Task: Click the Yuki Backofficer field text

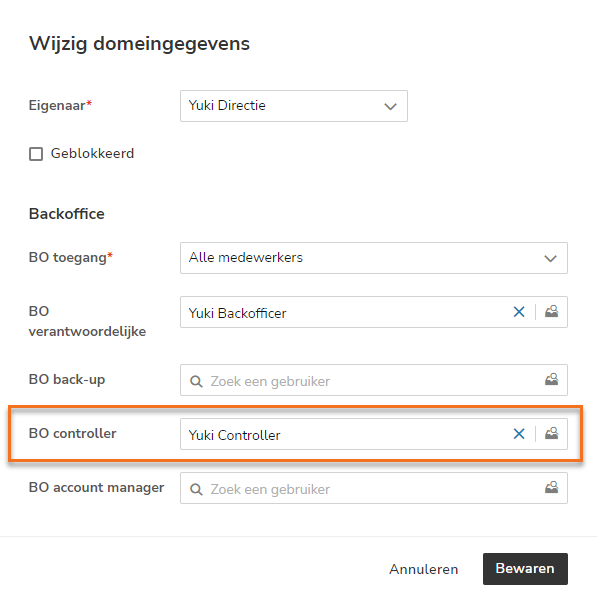Action: point(237,313)
